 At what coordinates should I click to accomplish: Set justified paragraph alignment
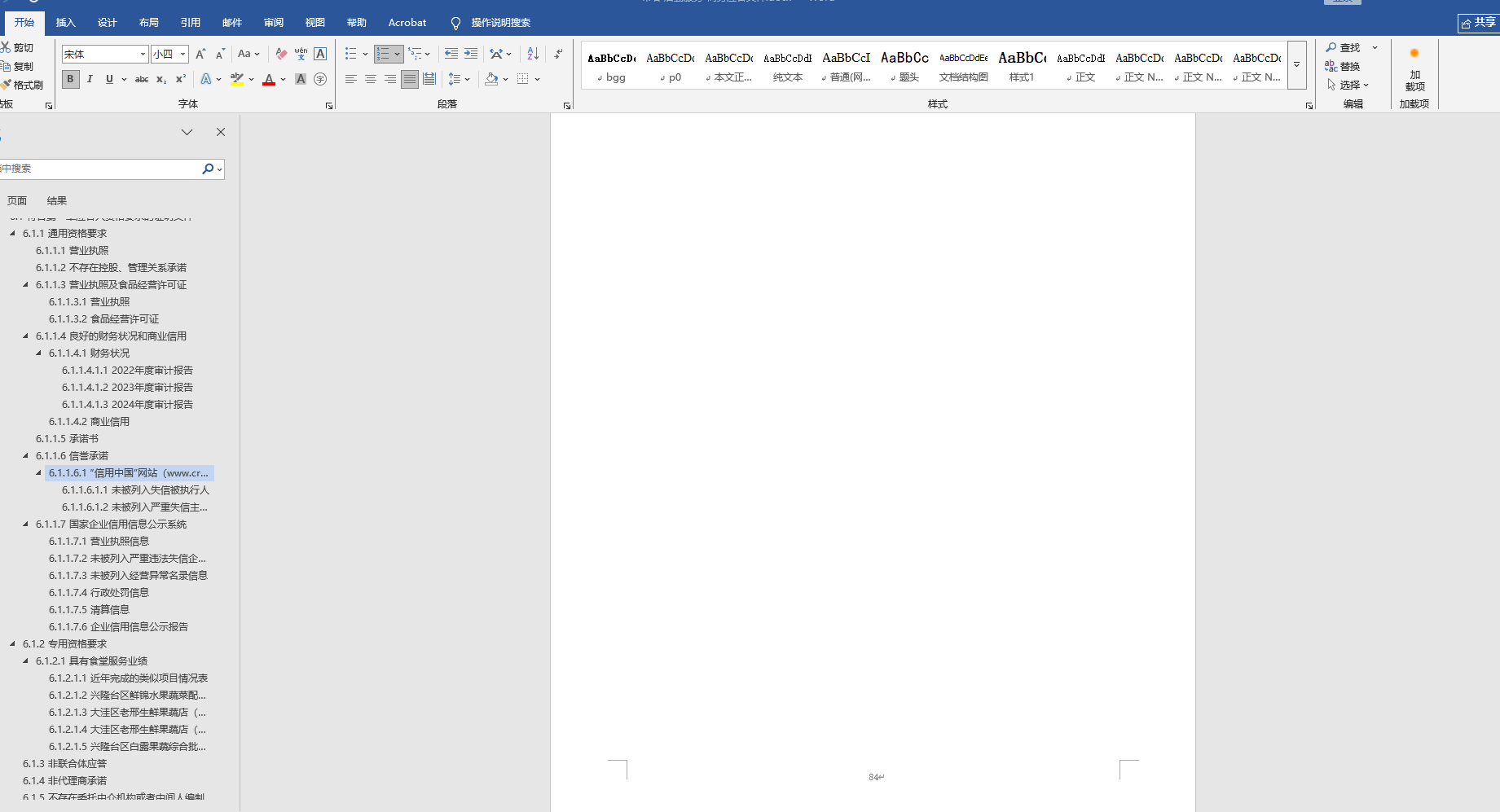[410, 79]
